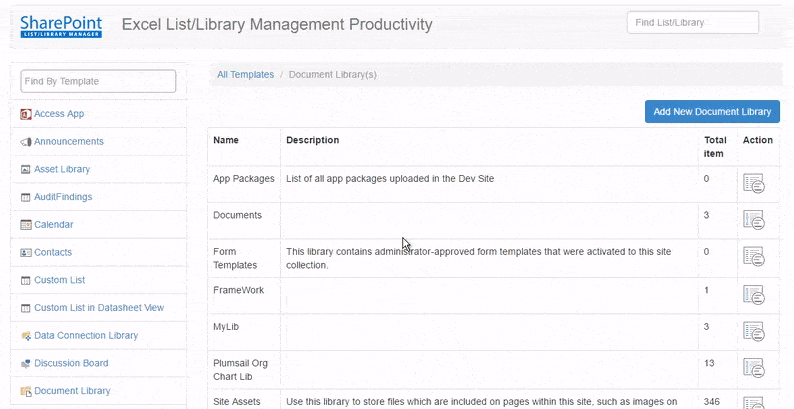
Task: Choose Custom List in Datasheet View link
Action: point(99,307)
